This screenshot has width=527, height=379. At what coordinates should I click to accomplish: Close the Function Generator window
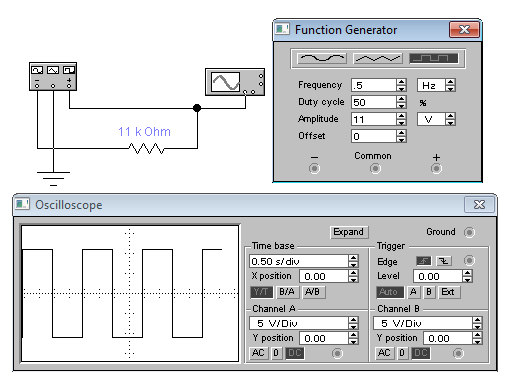(464, 30)
